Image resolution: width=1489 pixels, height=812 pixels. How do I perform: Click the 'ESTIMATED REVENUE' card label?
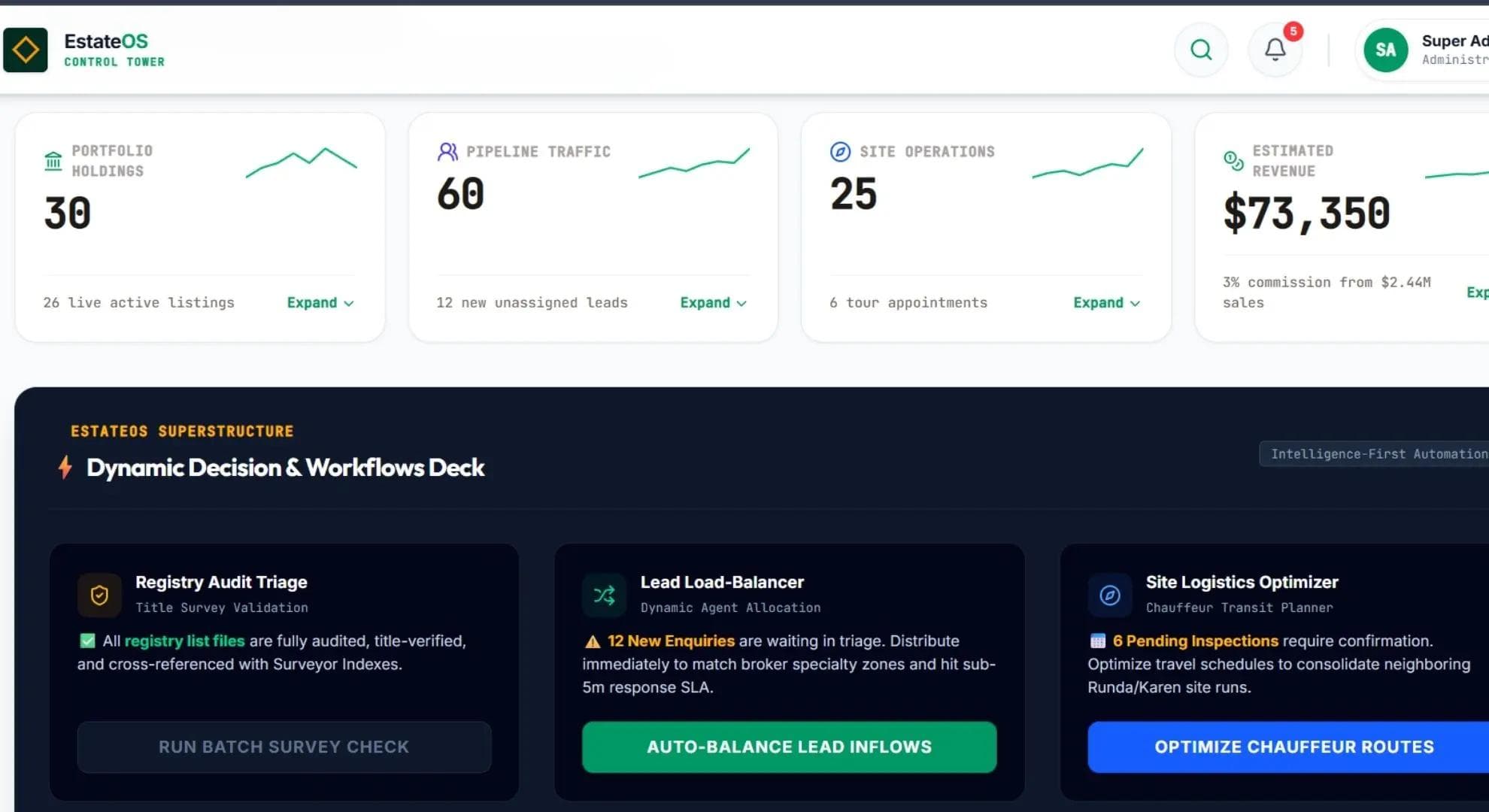1293,161
